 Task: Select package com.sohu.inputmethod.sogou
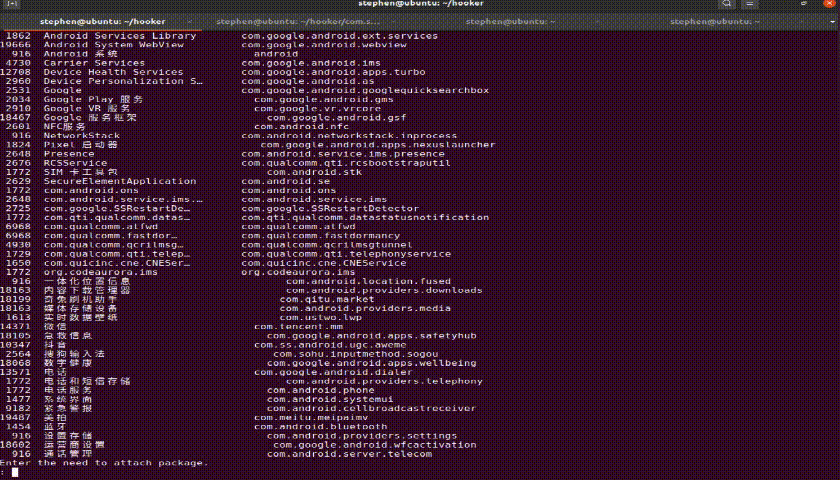tap(355, 354)
